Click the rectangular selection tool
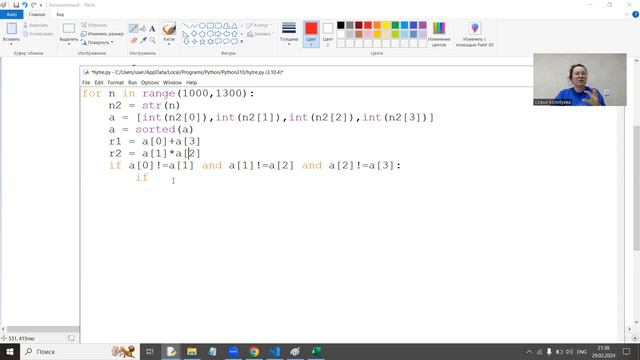Image resolution: width=640 pixels, height=360 pixels. [x=69, y=29]
